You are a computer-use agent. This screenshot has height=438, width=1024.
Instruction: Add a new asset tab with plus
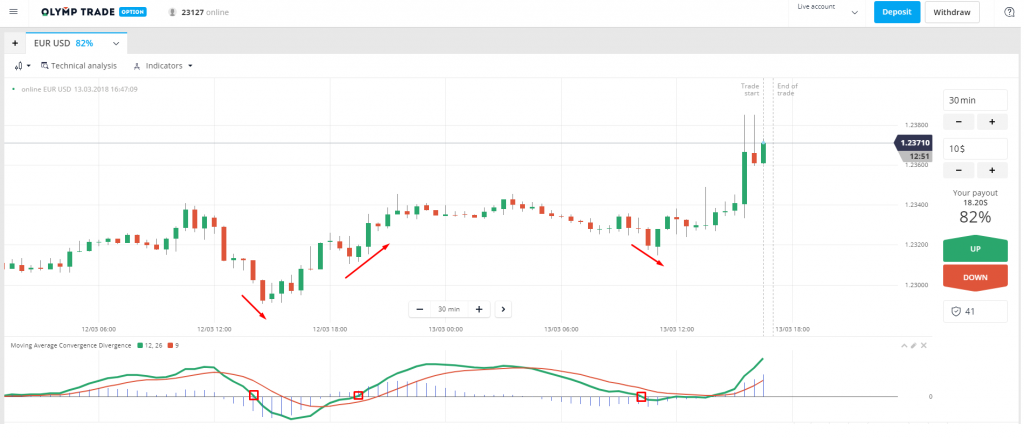pos(14,43)
